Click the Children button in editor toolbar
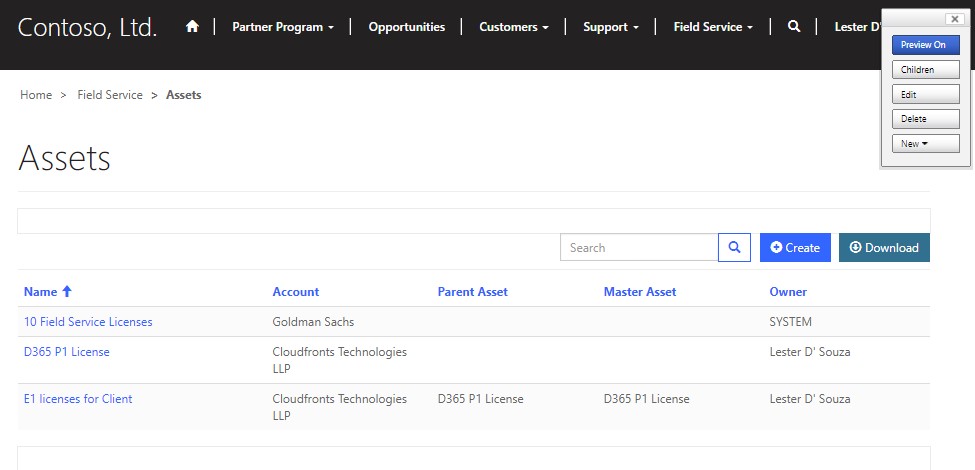The height and width of the screenshot is (470, 975). click(x=925, y=70)
